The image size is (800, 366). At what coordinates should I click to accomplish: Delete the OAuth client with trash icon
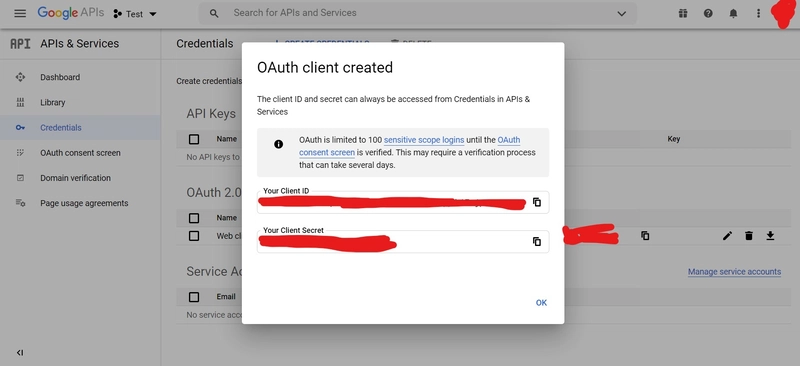748,235
